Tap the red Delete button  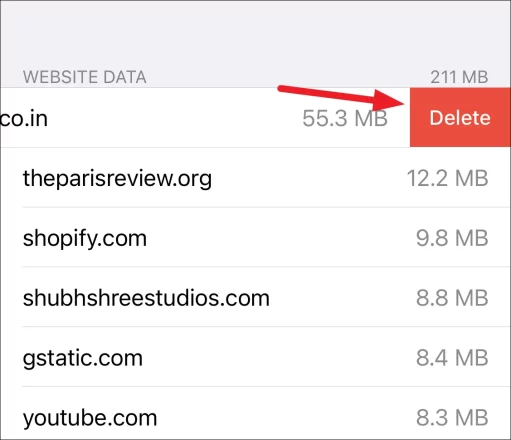[x=460, y=117]
